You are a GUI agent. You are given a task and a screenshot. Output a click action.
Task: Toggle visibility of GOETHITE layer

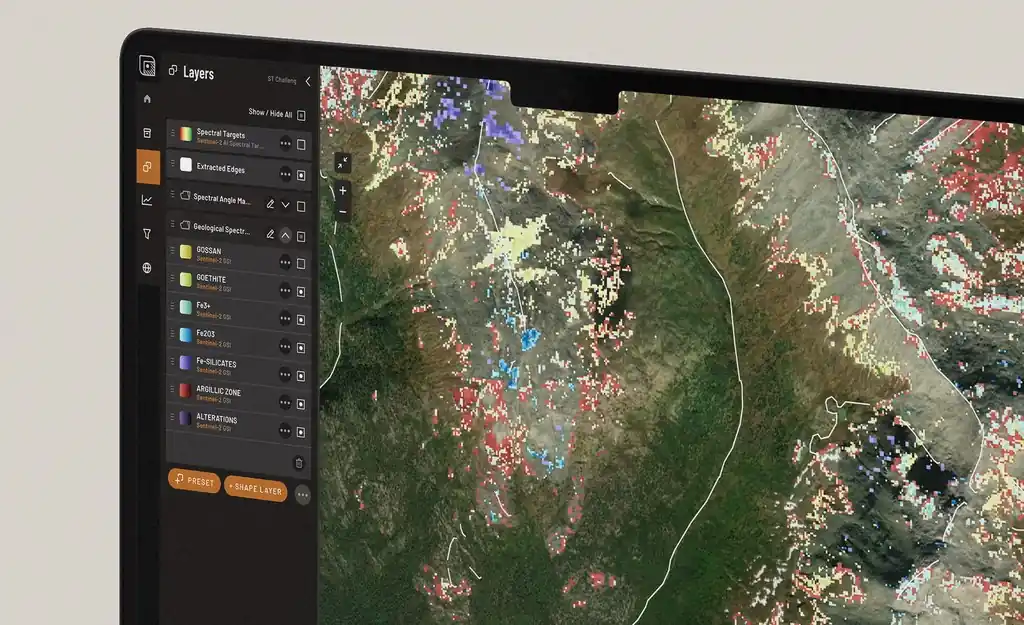(x=301, y=292)
